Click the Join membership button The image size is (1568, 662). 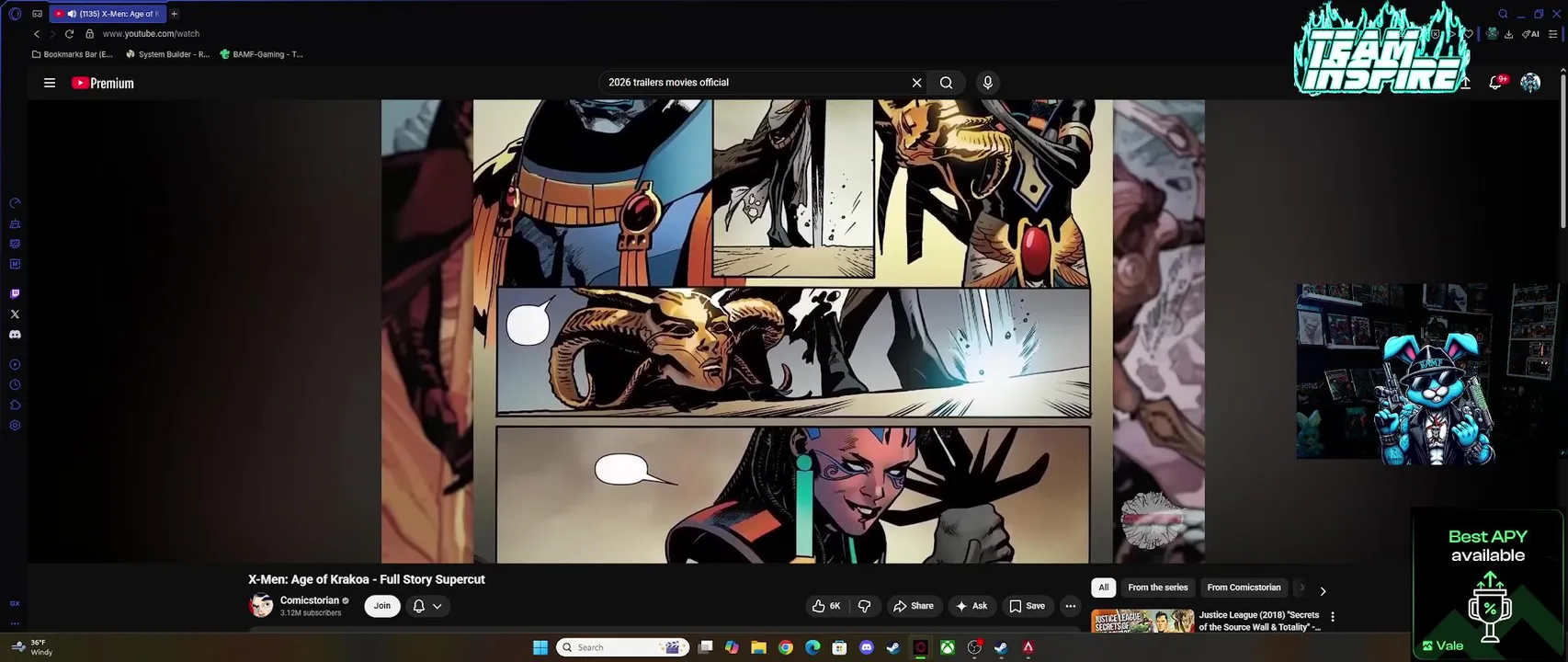(x=382, y=606)
